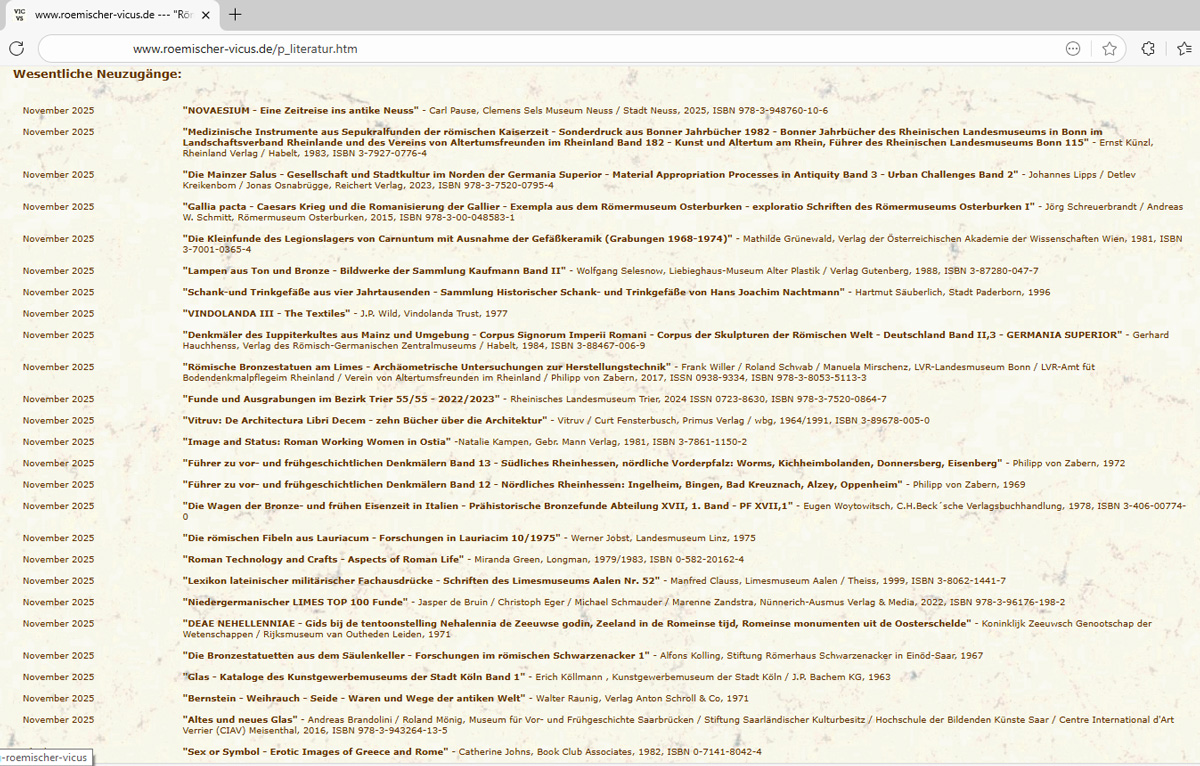Open a new tab with the plus button
The image size is (1200, 766).
[x=235, y=15]
